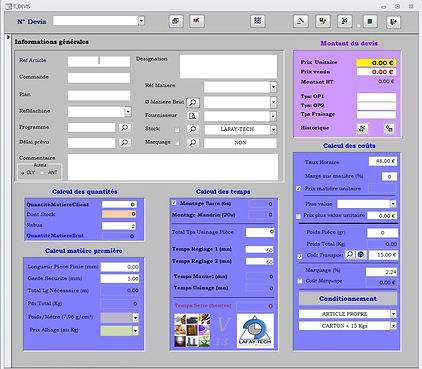The width and height of the screenshot is (422, 369).
Task: Expand the Réf Matiere dropdown
Action: point(273,87)
